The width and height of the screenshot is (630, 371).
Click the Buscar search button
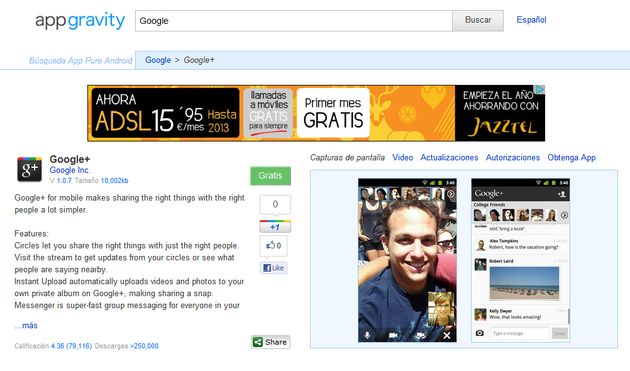(x=478, y=20)
